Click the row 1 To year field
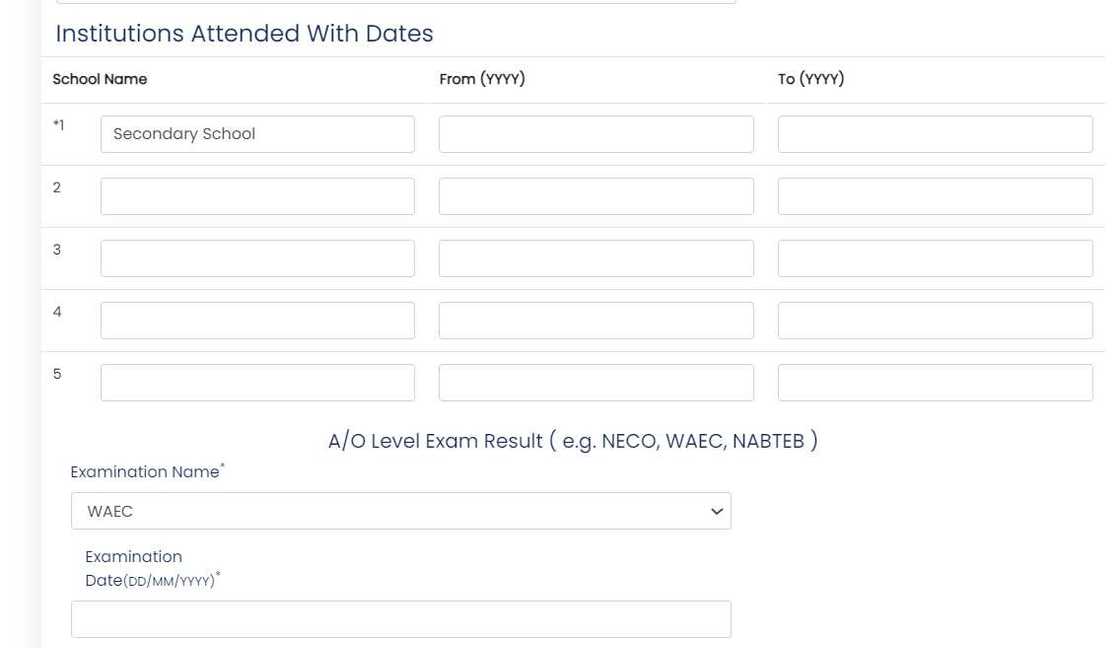This screenshot has width=1120, height=648. pyautogui.click(x=935, y=134)
